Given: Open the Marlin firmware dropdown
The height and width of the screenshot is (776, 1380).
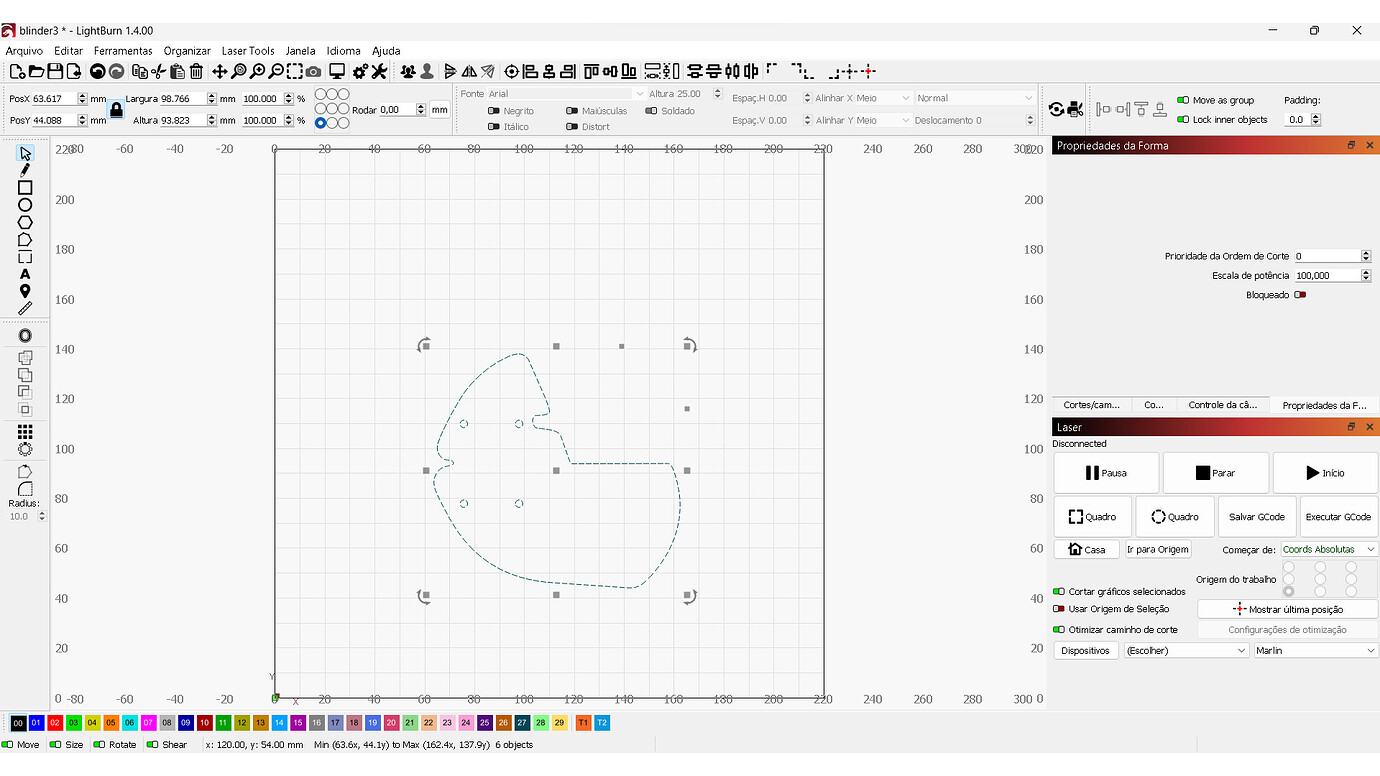Looking at the screenshot, I should pyautogui.click(x=1316, y=651).
